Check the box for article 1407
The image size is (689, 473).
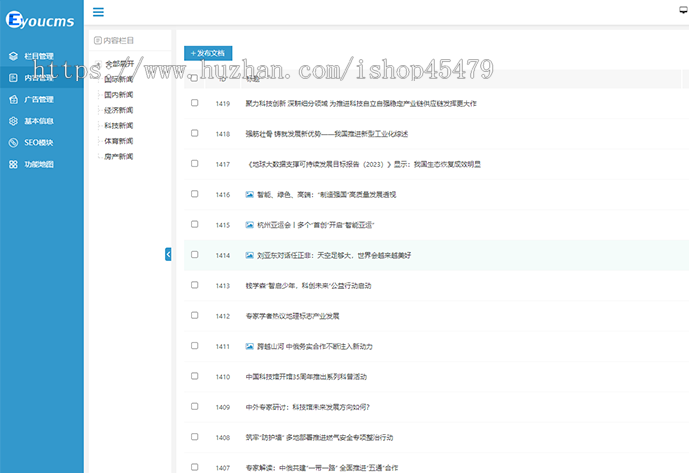coord(195,466)
